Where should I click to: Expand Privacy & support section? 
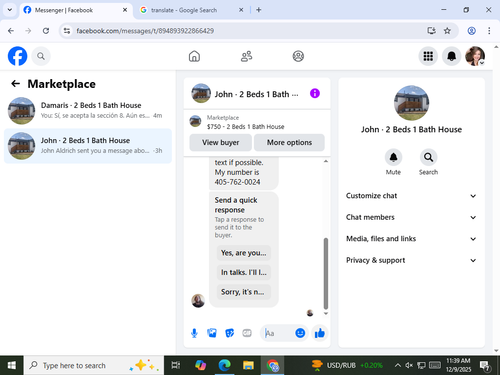pos(411,260)
